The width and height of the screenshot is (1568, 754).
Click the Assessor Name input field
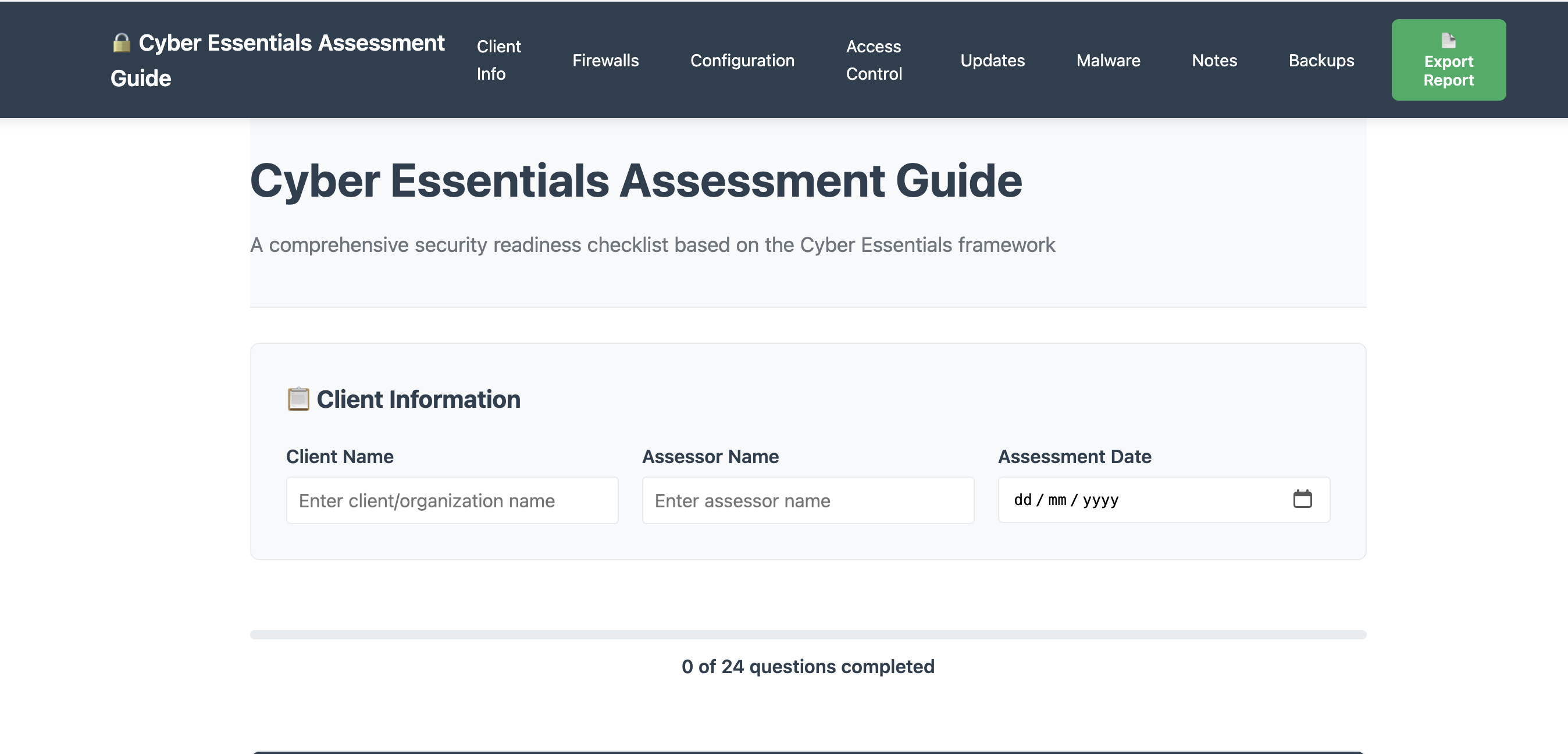807,500
